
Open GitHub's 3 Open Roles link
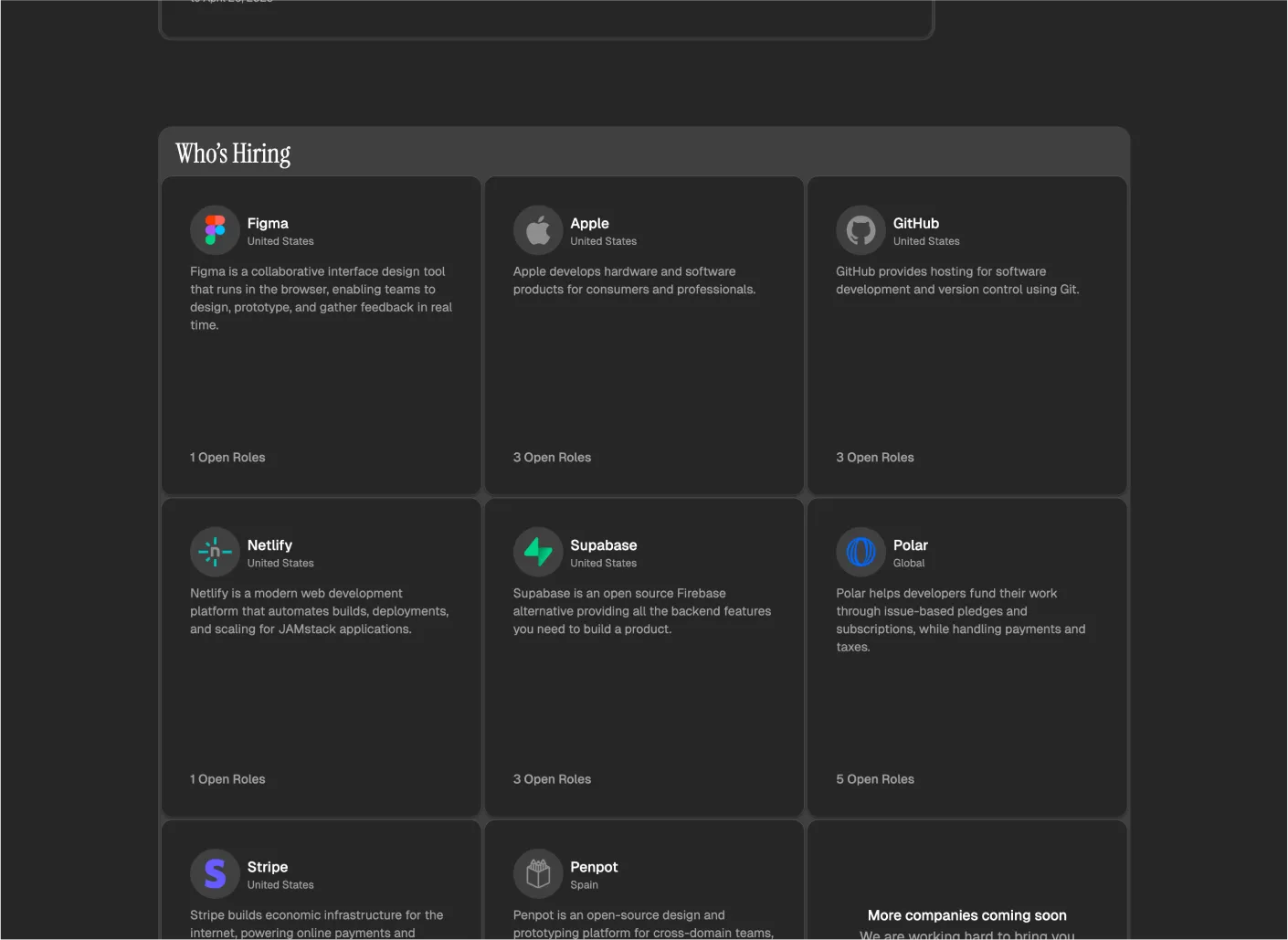pyautogui.click(x=875, y=457)
